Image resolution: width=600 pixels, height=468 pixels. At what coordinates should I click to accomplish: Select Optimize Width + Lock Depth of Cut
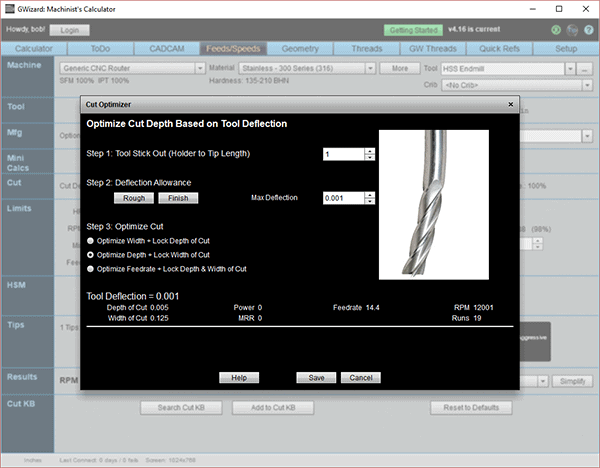90,241
